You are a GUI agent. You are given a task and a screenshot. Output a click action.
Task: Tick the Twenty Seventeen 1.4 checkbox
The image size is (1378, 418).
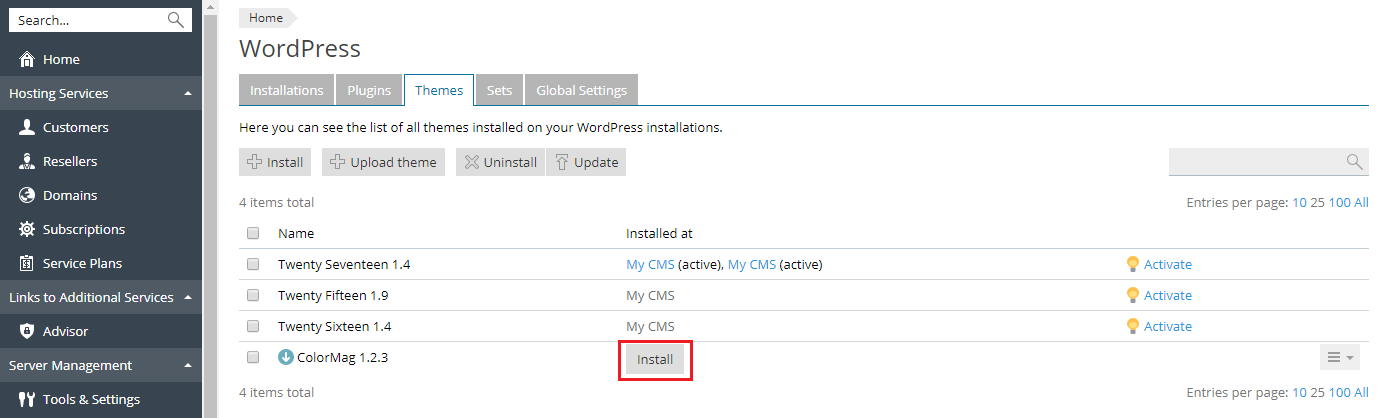coord(253,265)
